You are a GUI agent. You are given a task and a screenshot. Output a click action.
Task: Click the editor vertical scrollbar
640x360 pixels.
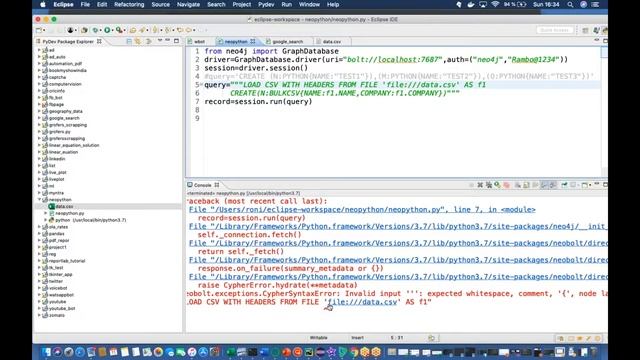click(604, 112)
